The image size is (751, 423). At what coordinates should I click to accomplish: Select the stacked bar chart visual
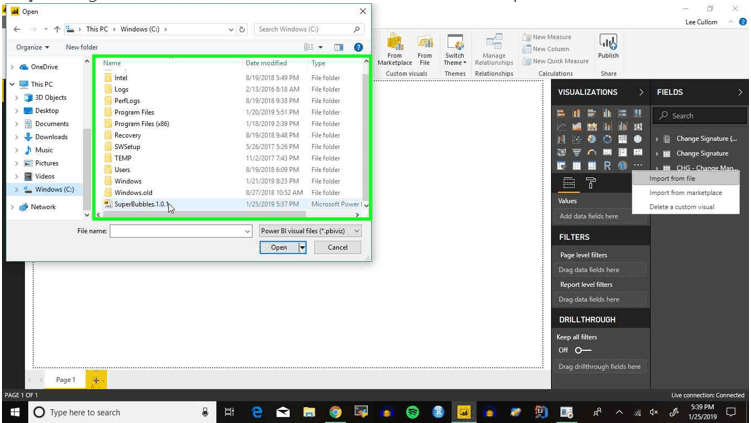pyautogui.click(x=561, y=113)
